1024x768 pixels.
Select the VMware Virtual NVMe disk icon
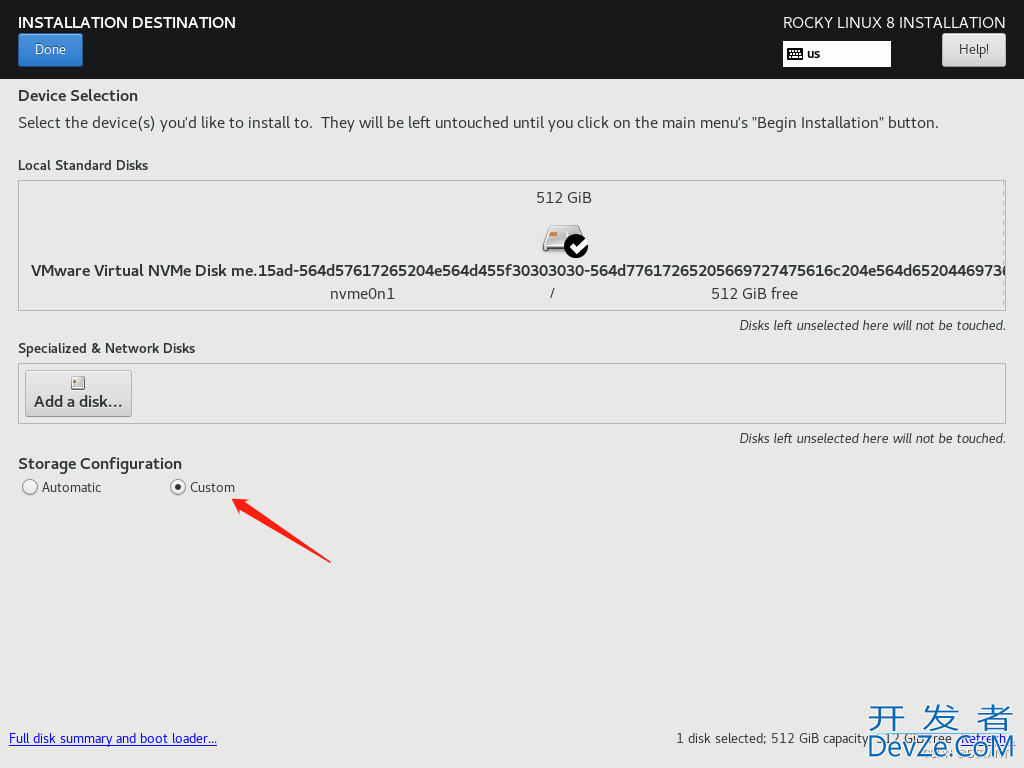(x=565, y=240)
